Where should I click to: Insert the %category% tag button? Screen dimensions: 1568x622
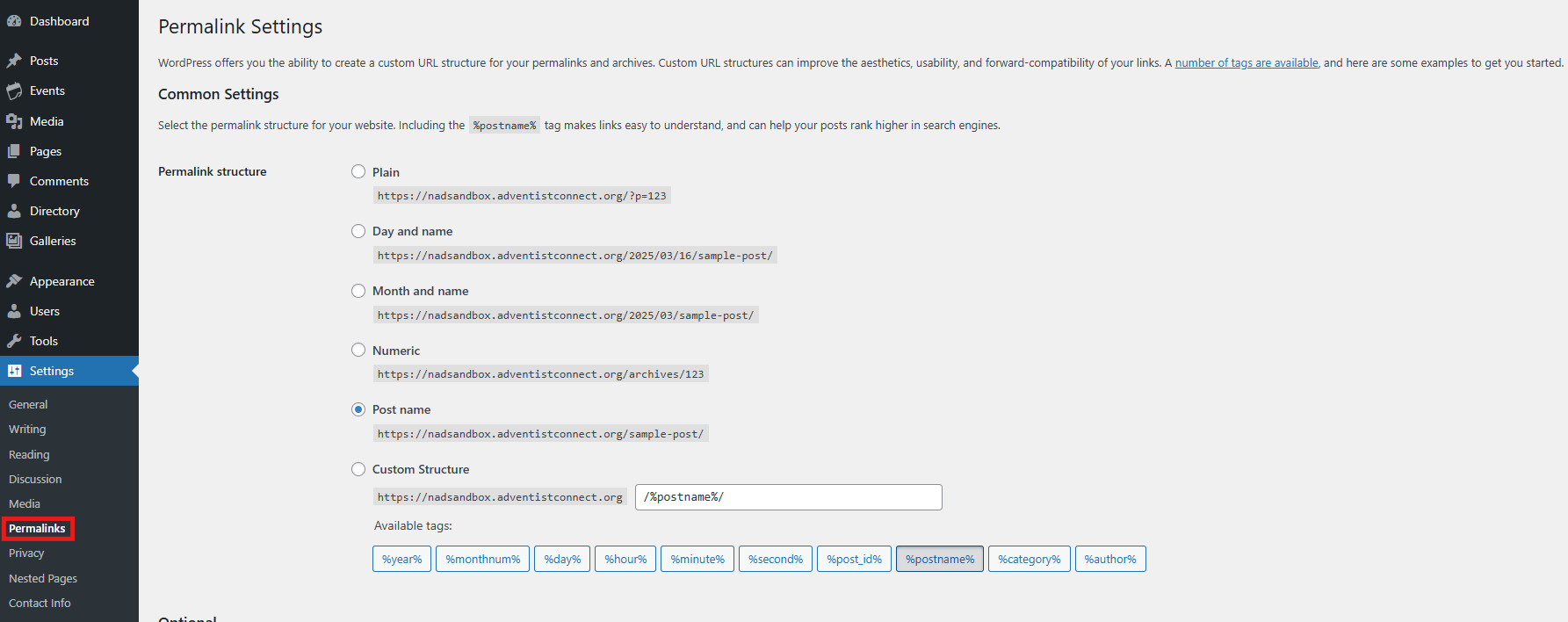pos(1029,559)
